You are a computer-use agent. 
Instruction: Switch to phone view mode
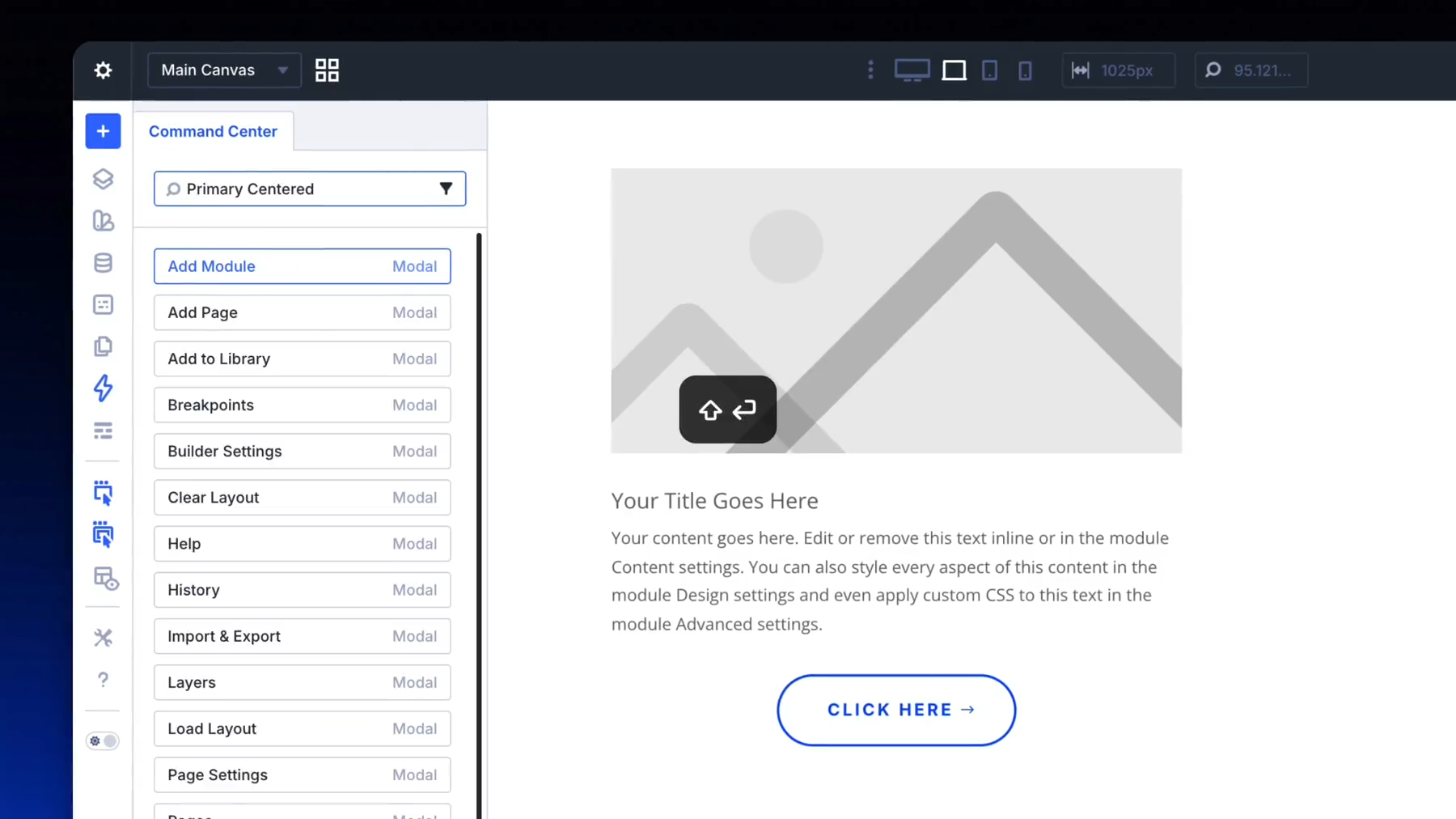click(x=1025, y=70)
